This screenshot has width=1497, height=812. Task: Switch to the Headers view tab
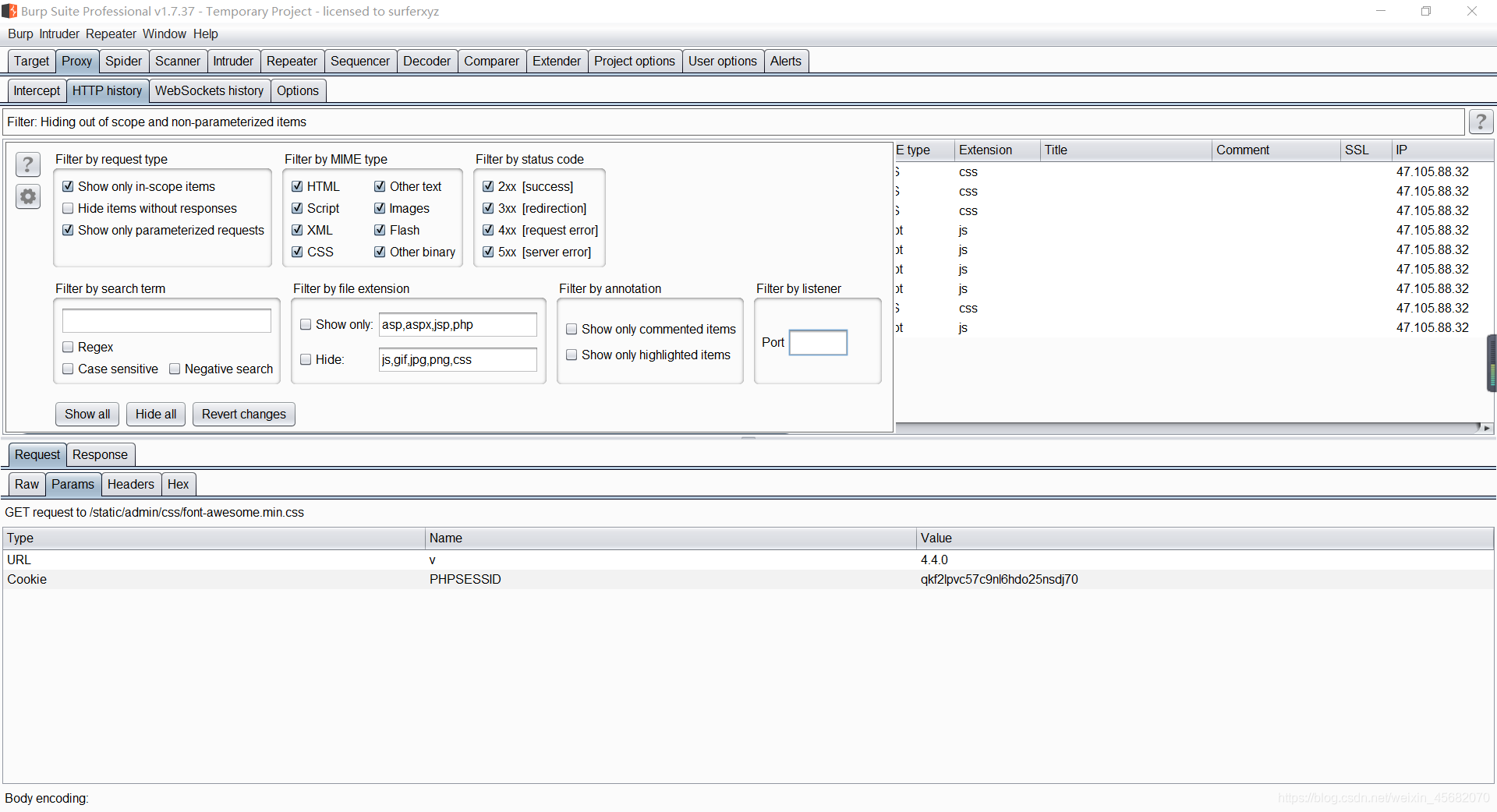click(131, 484)
